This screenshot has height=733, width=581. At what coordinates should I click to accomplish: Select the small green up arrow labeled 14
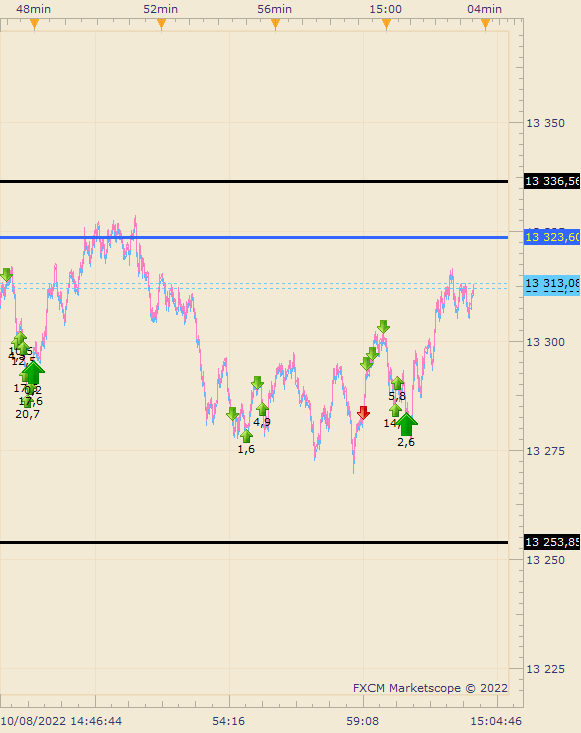(395, 410)
